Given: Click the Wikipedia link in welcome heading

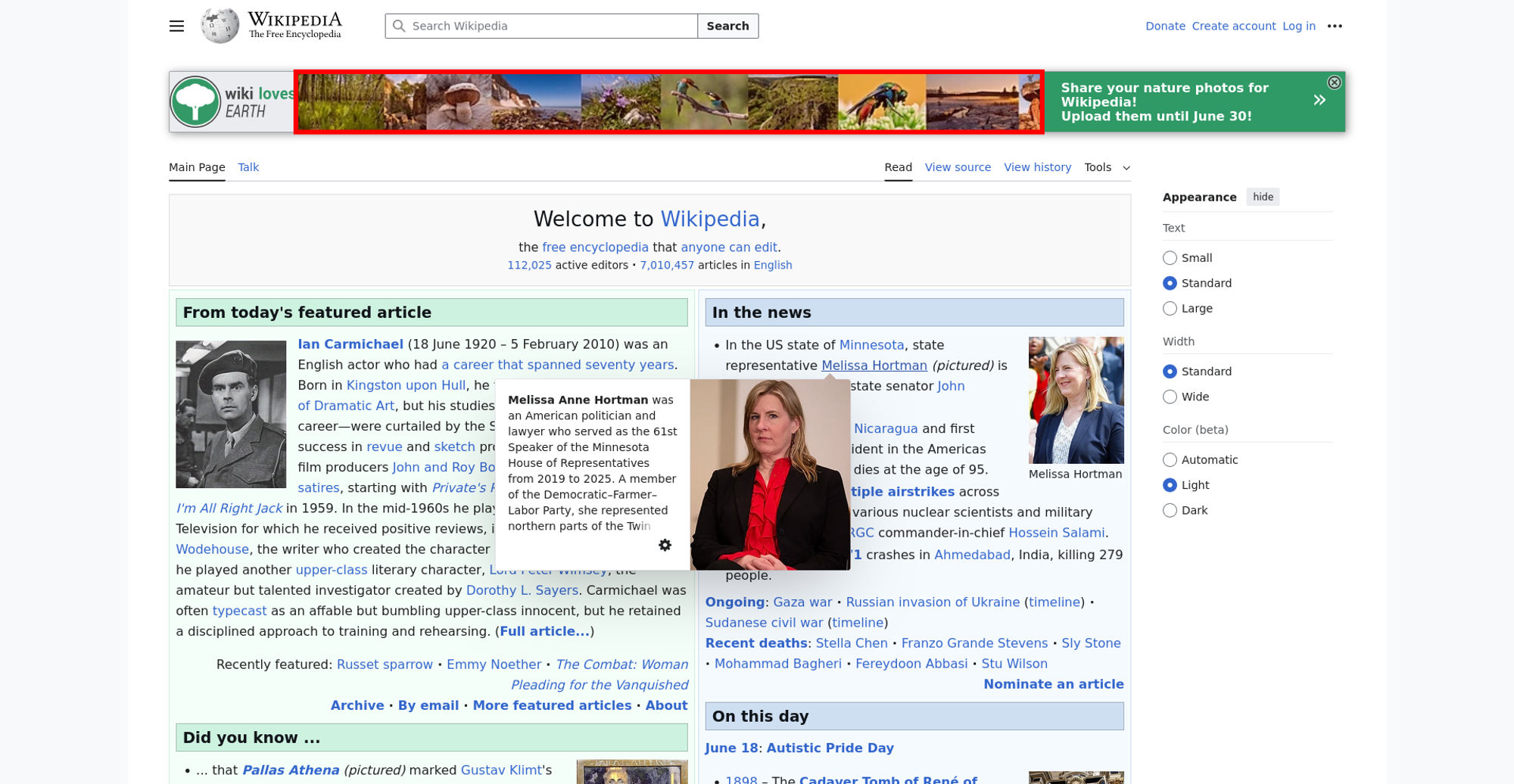Looking at the screenshot, I should click(x=709, y=219).
